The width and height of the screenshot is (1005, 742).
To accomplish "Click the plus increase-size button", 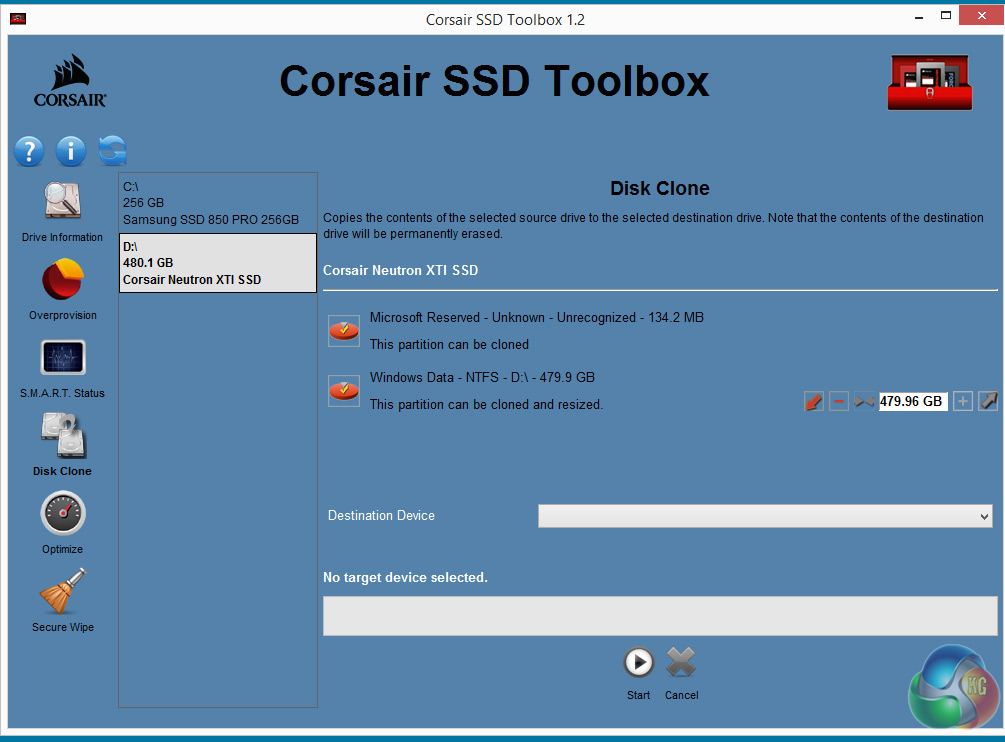I will click(962, 402).
